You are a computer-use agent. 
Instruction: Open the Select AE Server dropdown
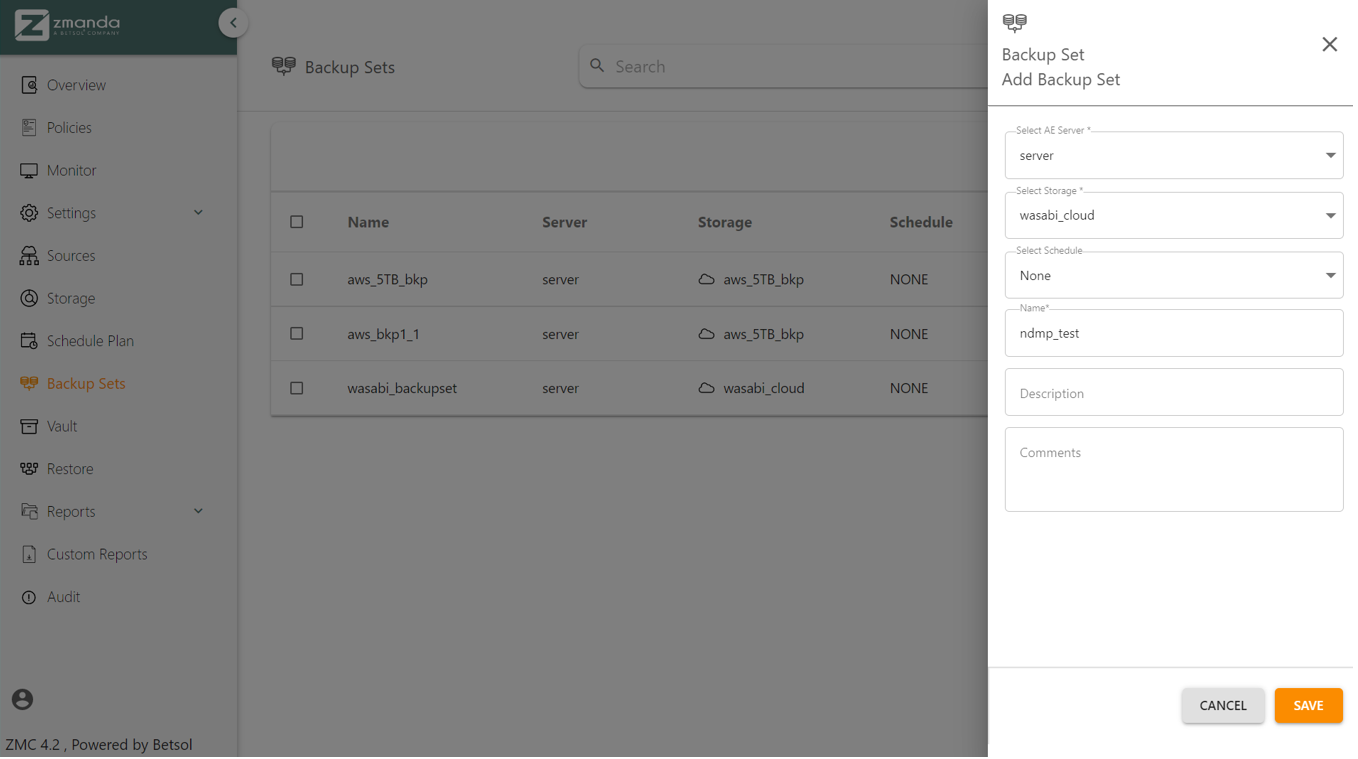pos(1178,156)
